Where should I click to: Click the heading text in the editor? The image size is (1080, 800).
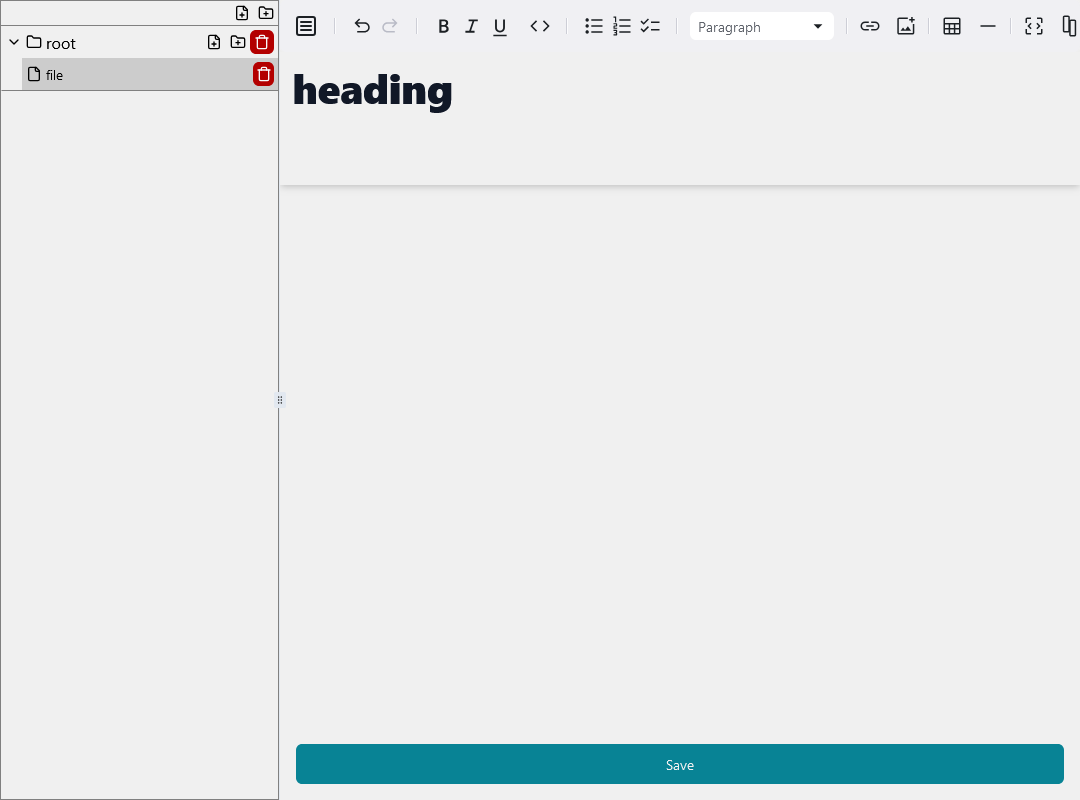[371, 90]
